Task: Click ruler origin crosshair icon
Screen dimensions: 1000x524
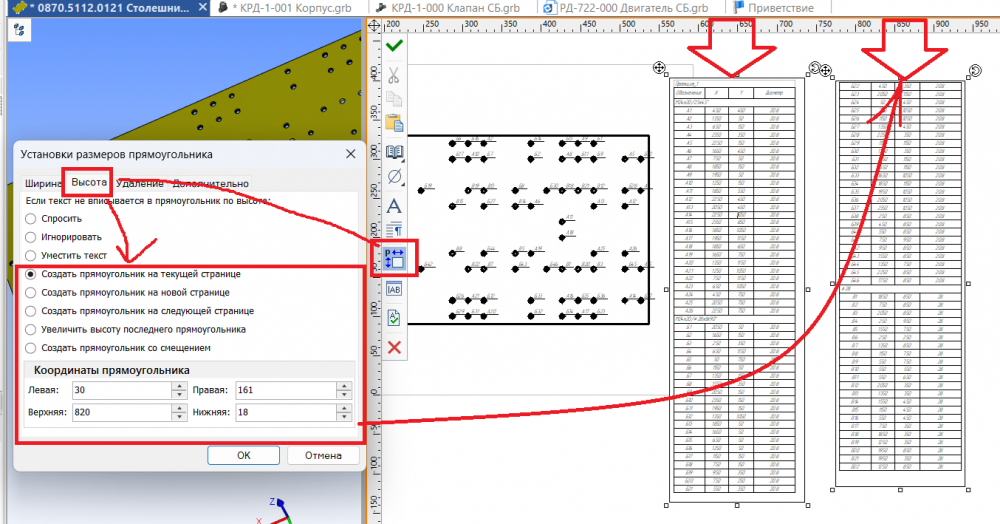Action: tap(374, 26)
